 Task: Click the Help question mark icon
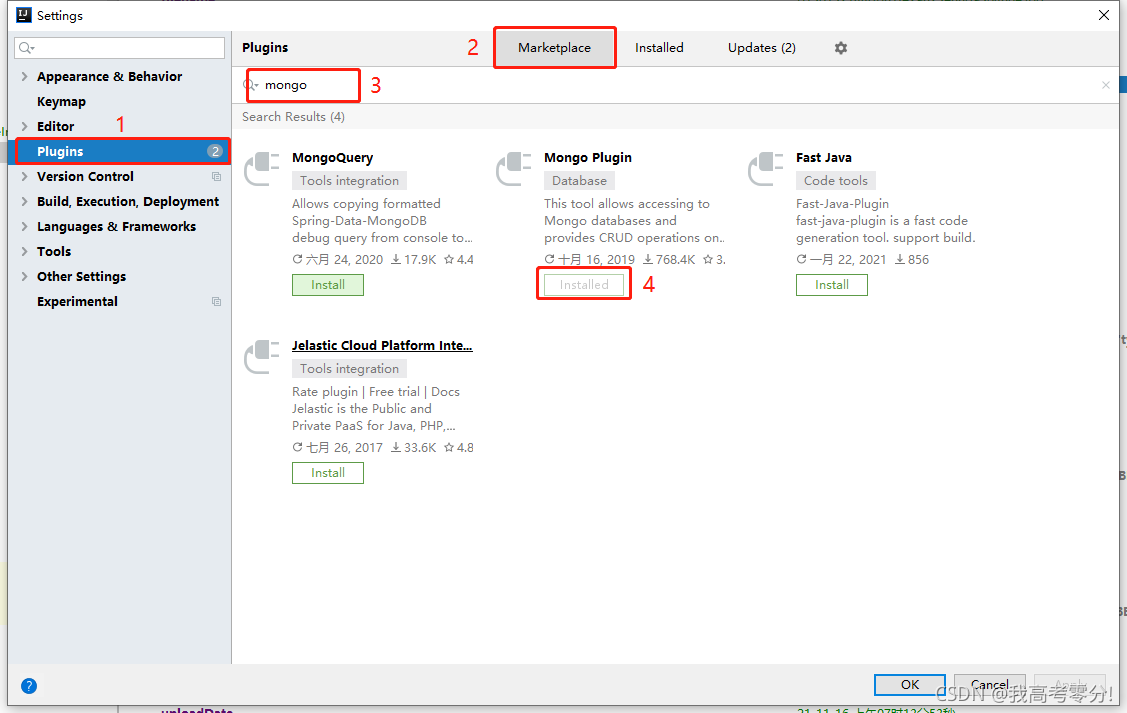[x=28, y=686]
